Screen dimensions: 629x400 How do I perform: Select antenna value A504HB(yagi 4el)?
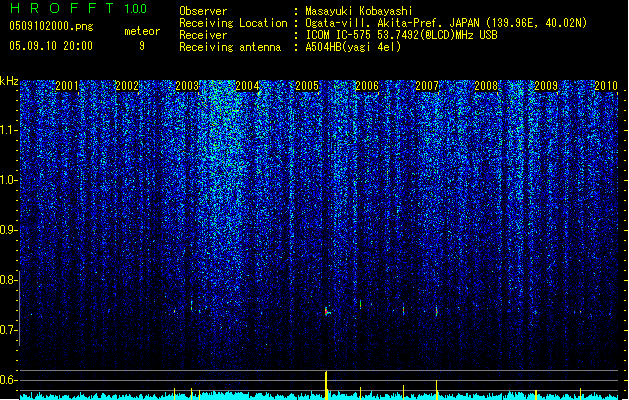pos(353,47)
